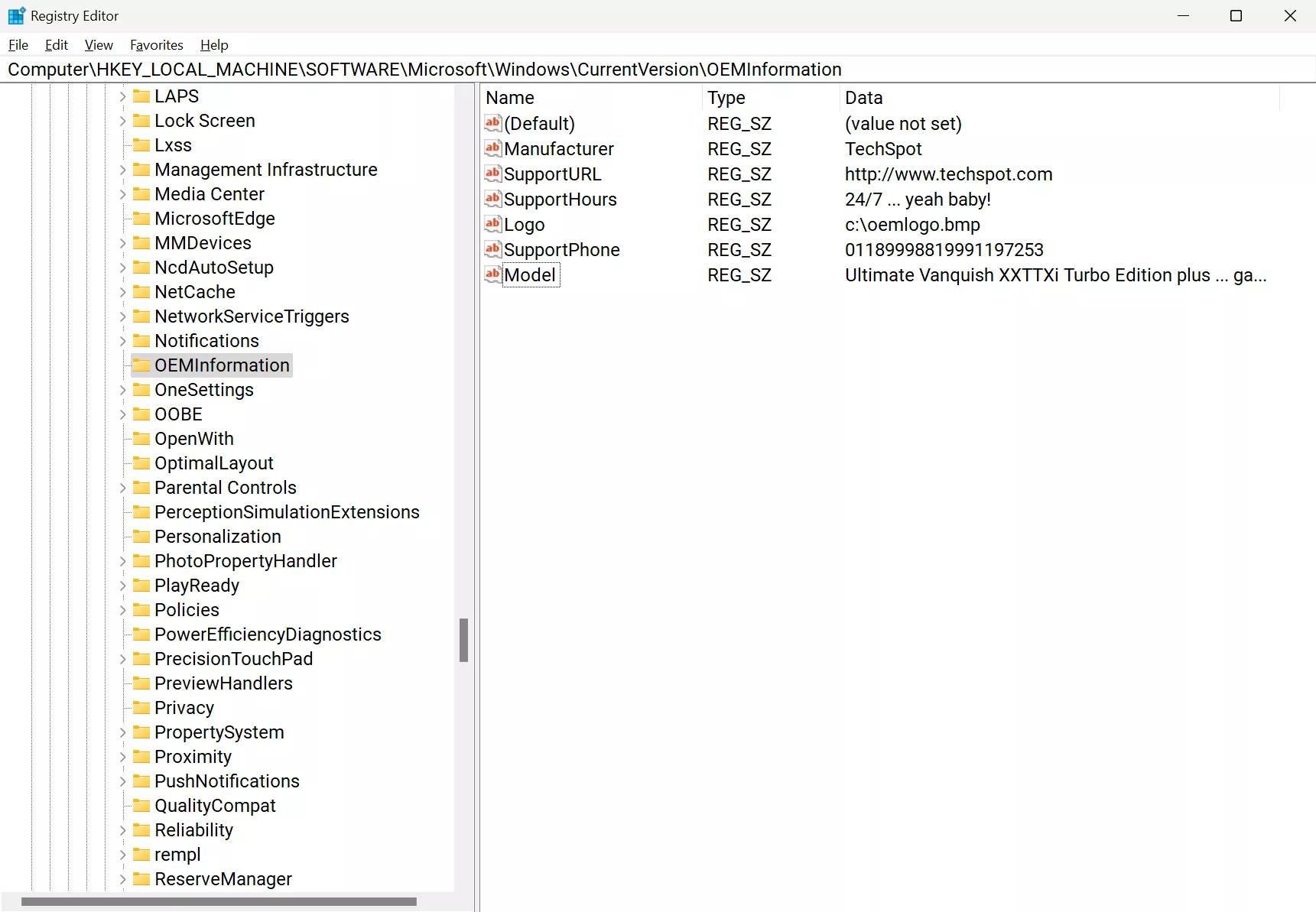Click the Data column header
The width and height of the screenshot is (1316, 912).
click(x=1059, y=98)
